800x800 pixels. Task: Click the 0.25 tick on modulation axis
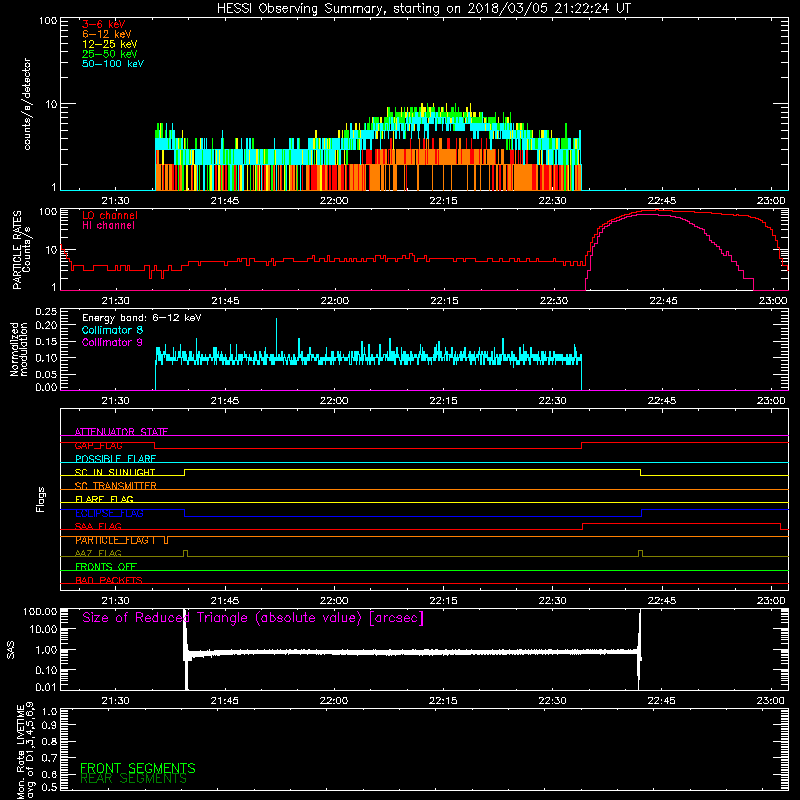pos(47,311)
